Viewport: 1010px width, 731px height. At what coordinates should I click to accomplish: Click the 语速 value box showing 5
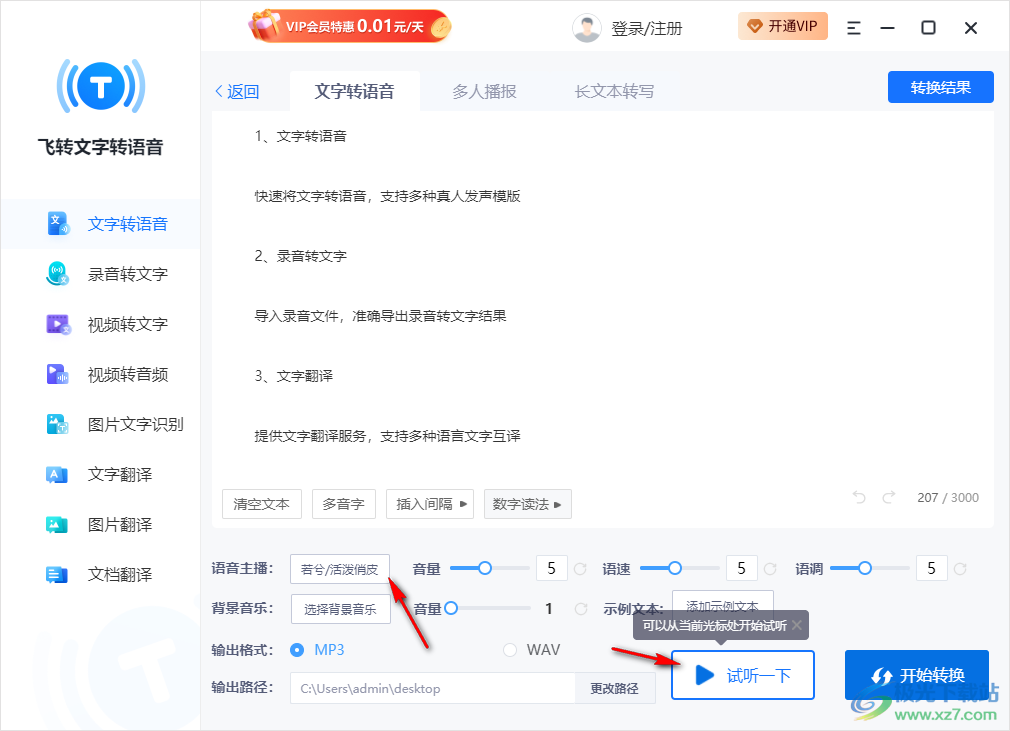[741, 568]
